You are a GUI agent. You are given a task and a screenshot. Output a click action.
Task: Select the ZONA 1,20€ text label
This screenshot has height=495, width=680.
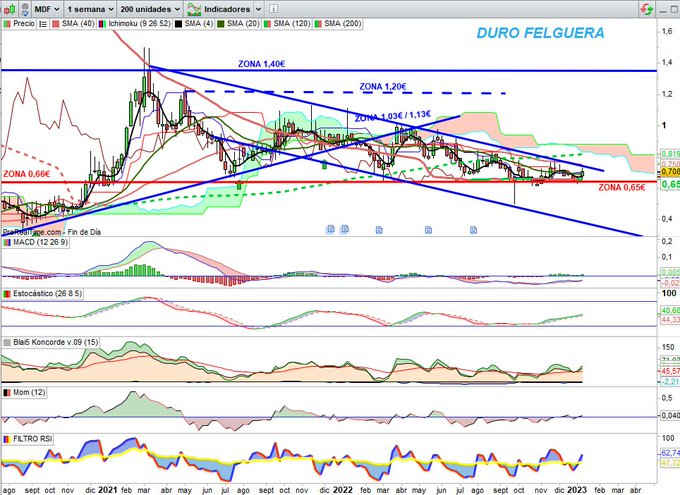coord(383,87)
